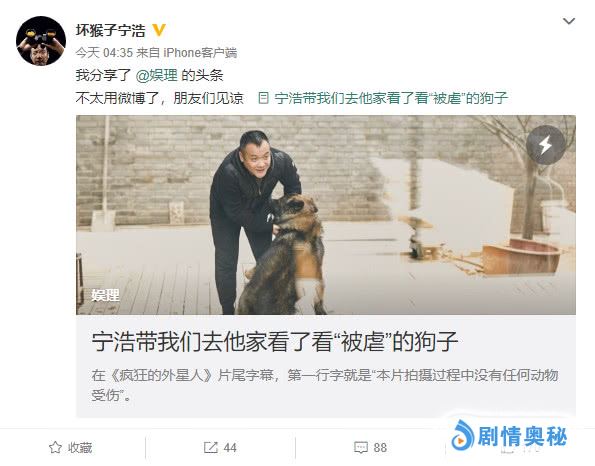Open the 宁浩带我们去他家 headline text link
This screenshot has width=595, height=466.
(391, 98)
